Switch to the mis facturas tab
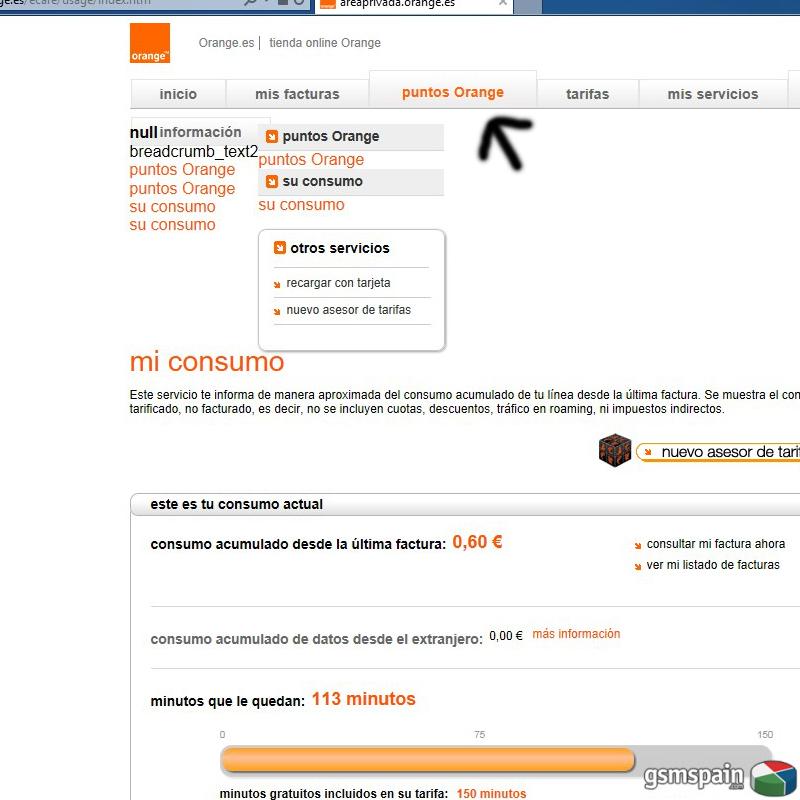This screenshot has height=800, width=800. [297, 94]
